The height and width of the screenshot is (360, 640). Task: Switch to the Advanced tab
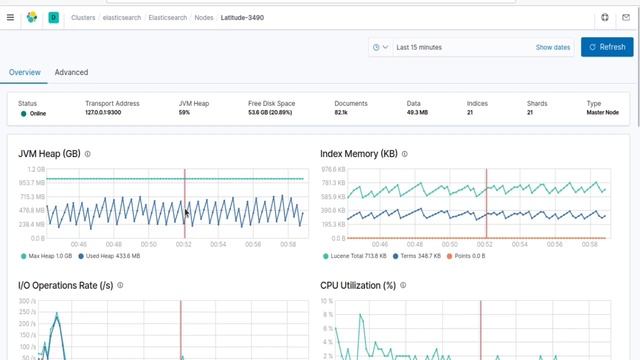click(71, 72)
